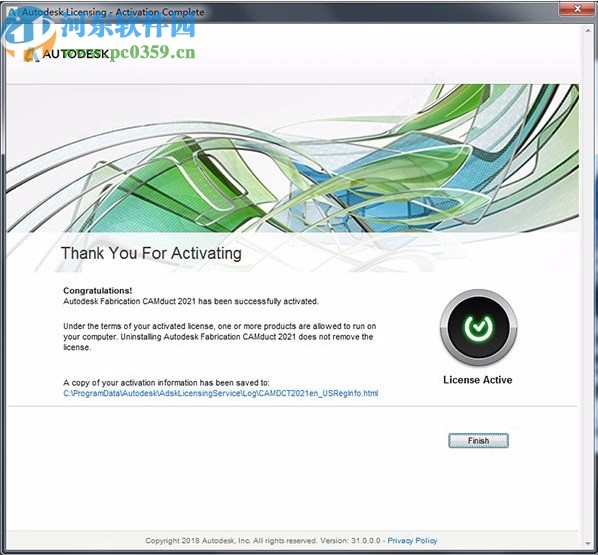
Task: Click 'A copy of your activation information' text
Action: click(166, 383)
